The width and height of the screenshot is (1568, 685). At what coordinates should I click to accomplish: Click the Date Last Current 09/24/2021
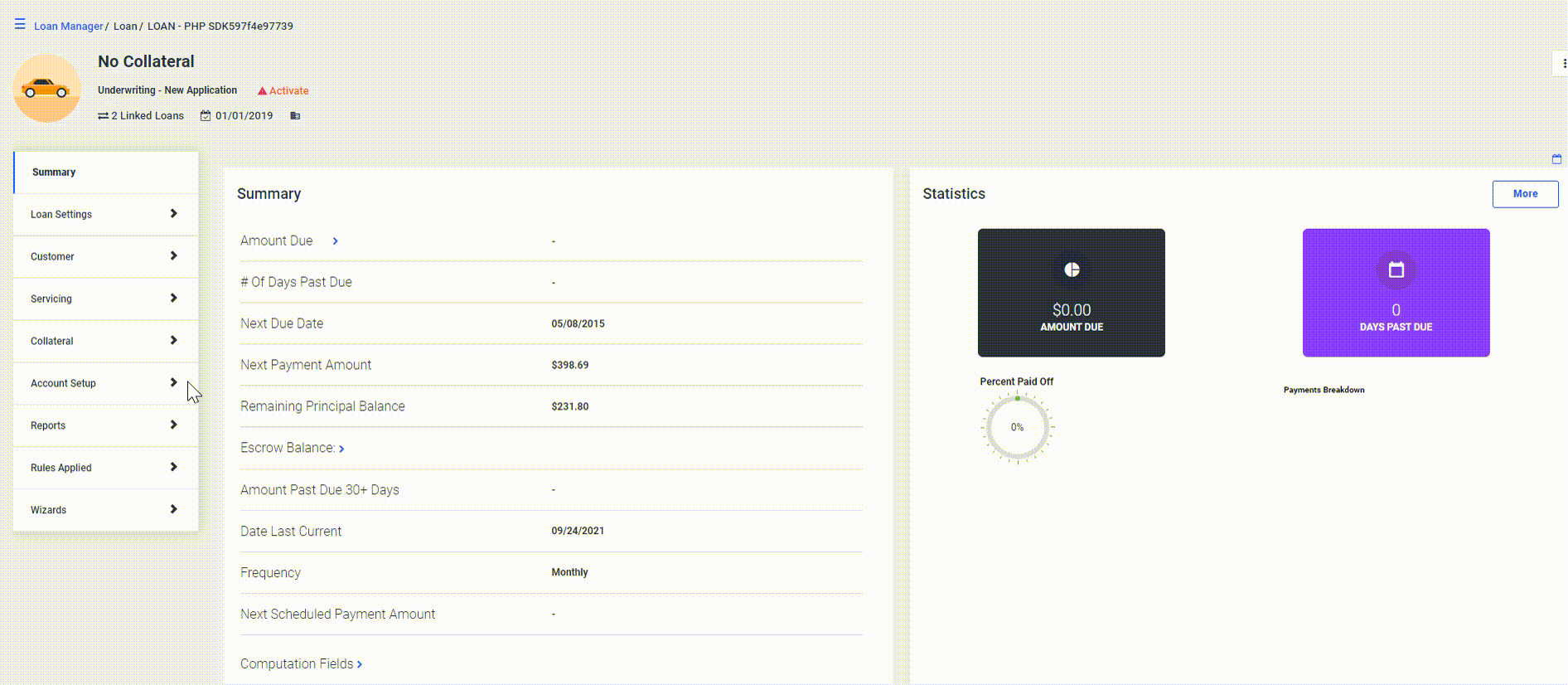coord(578,532)
